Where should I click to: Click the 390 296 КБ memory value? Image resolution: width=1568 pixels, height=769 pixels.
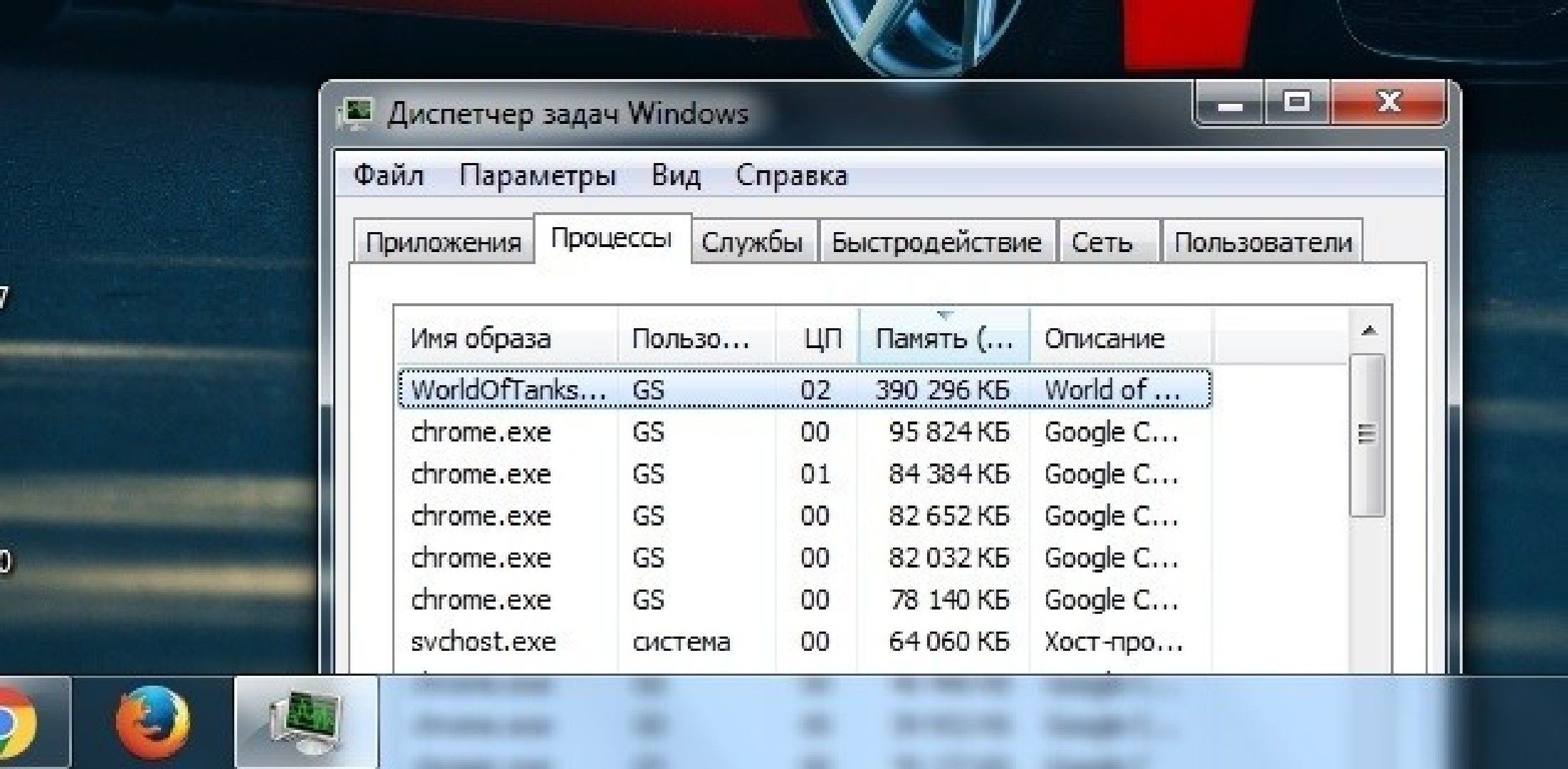pos(942,389)
